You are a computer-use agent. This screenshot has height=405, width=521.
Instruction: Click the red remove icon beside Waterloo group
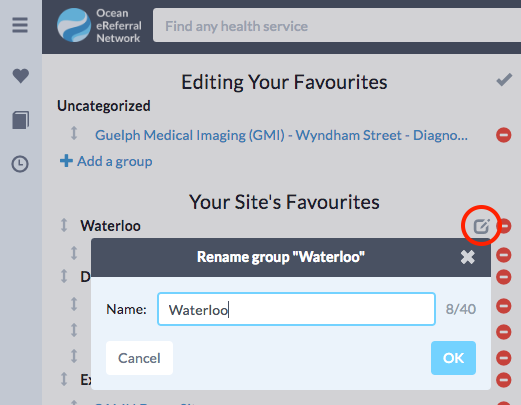point(506,226)
